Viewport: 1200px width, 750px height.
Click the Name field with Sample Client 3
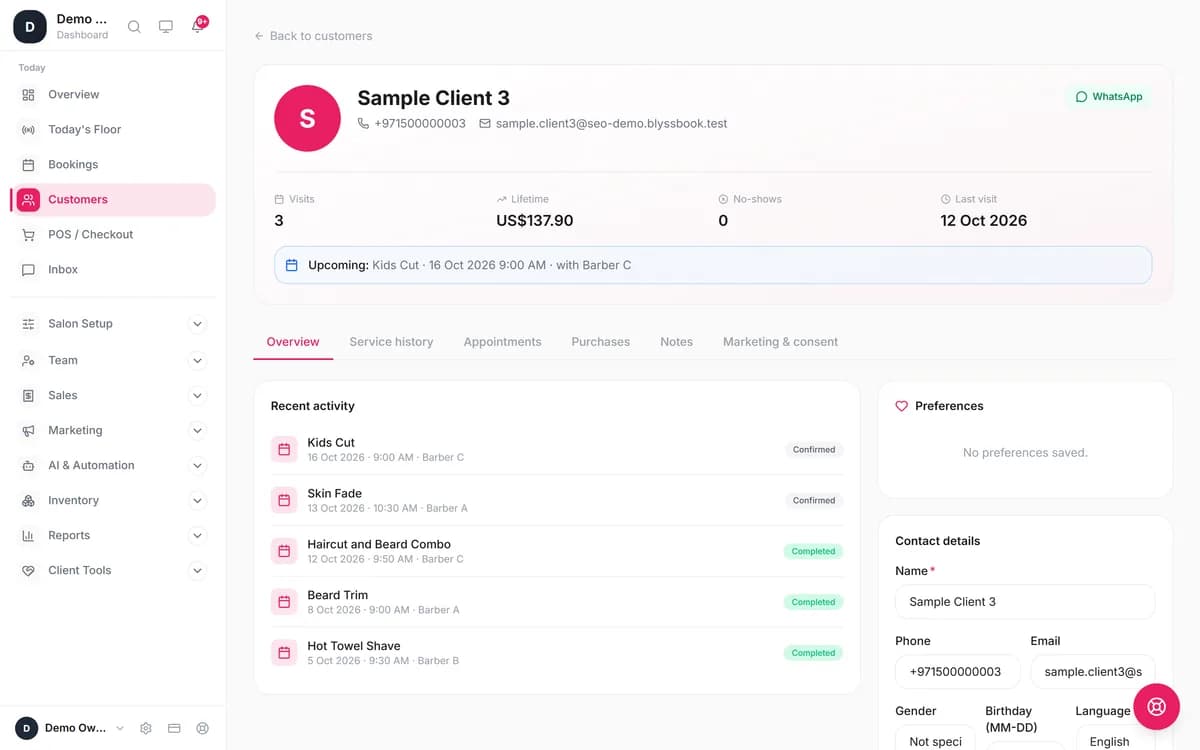[1025, 602]
